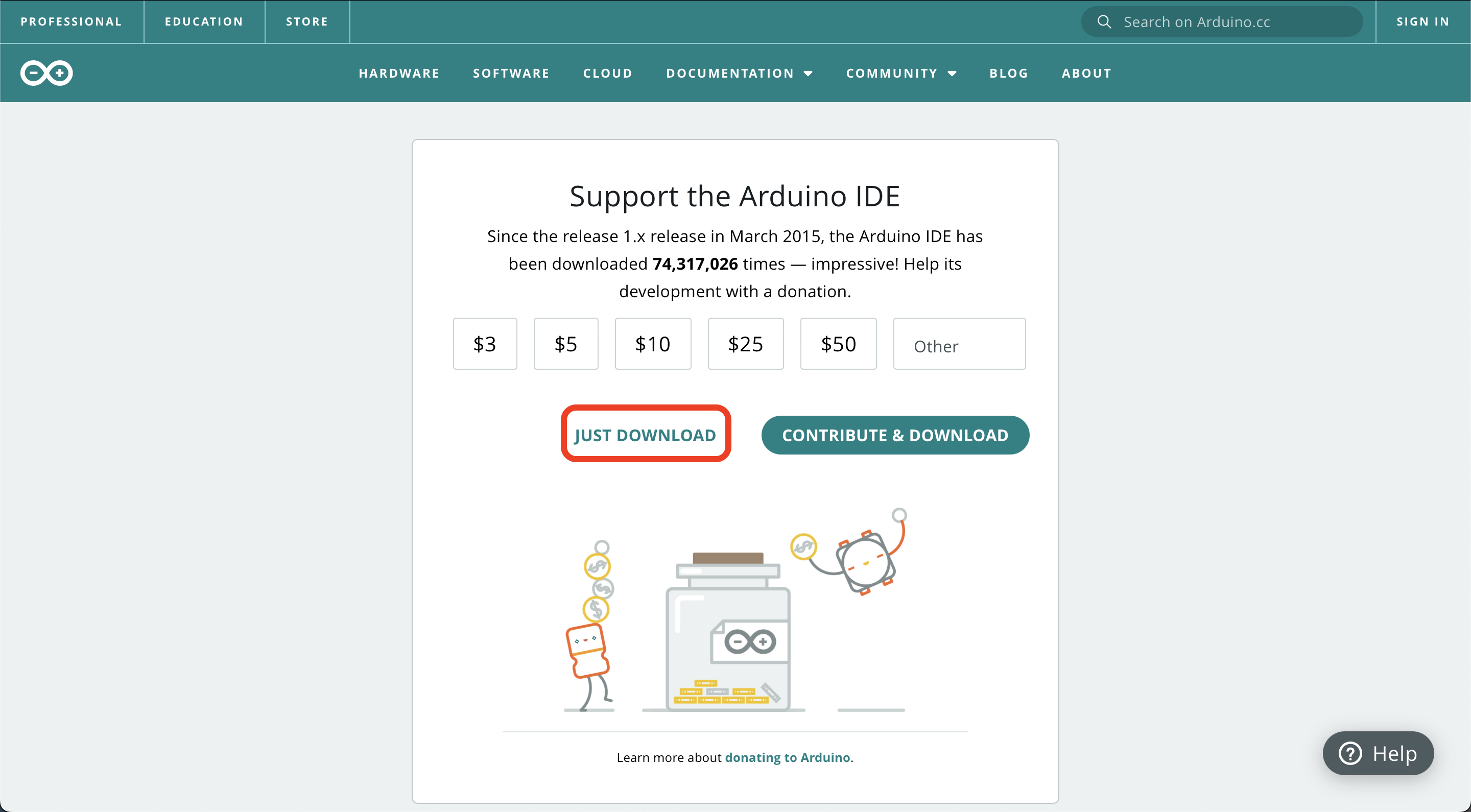
Task: Click Just Download
Action: (x=645, y=435)
